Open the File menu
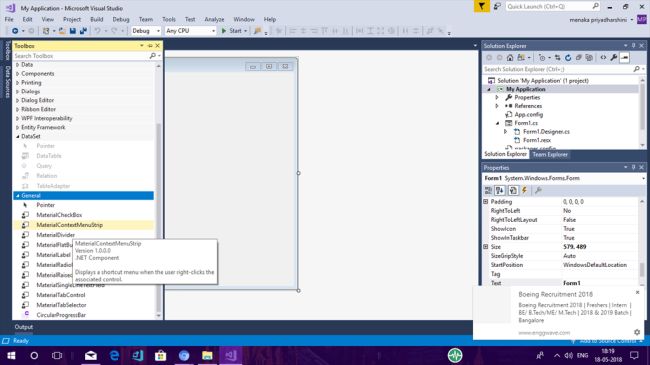The width and height of the screenshot is (650, 365). point(9,19)
